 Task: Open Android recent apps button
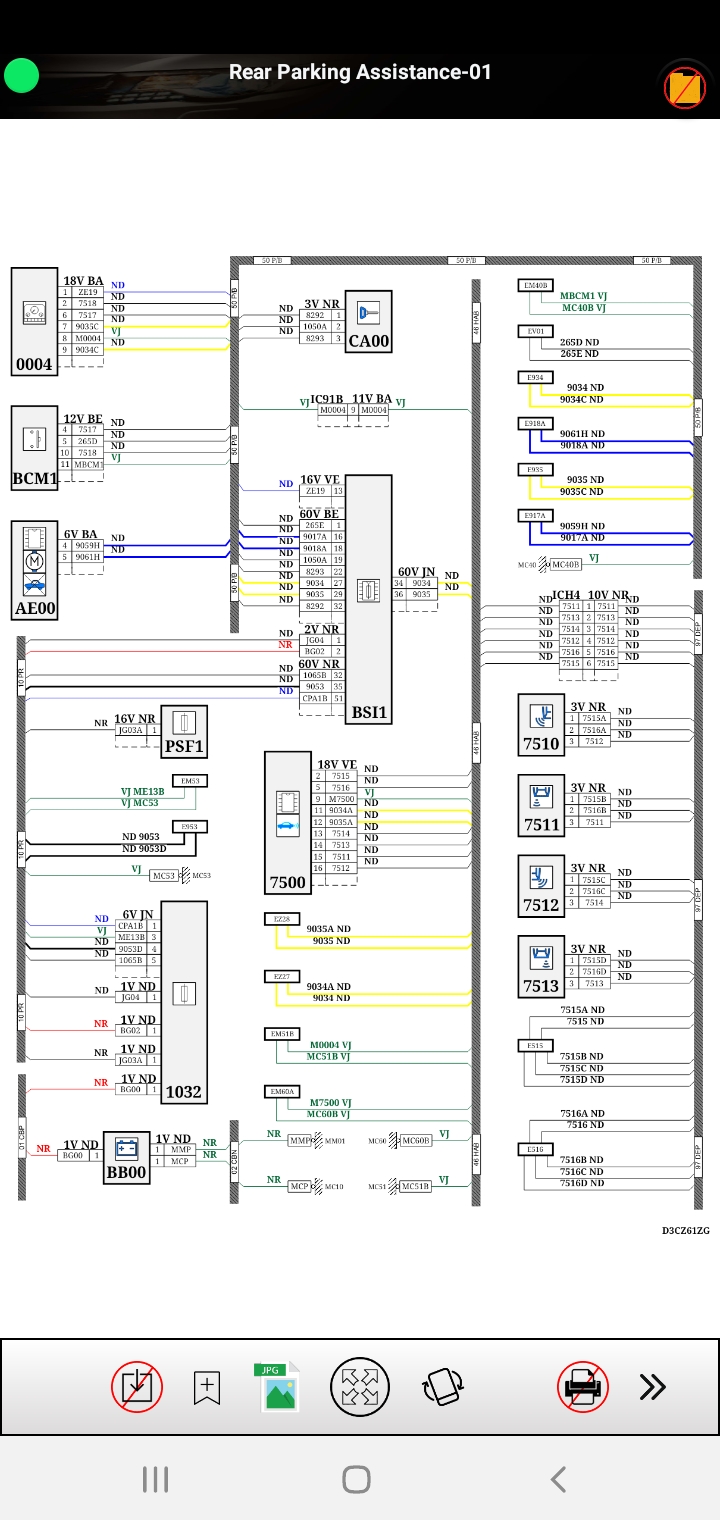pos(156,1479)
